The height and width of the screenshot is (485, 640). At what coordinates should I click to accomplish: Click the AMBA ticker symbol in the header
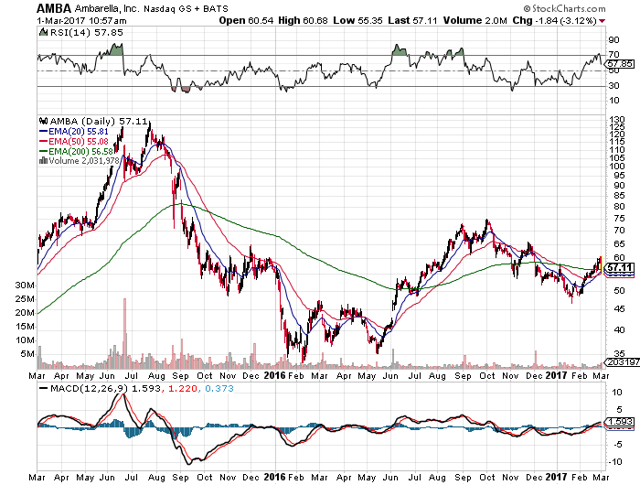click(53, 8)
